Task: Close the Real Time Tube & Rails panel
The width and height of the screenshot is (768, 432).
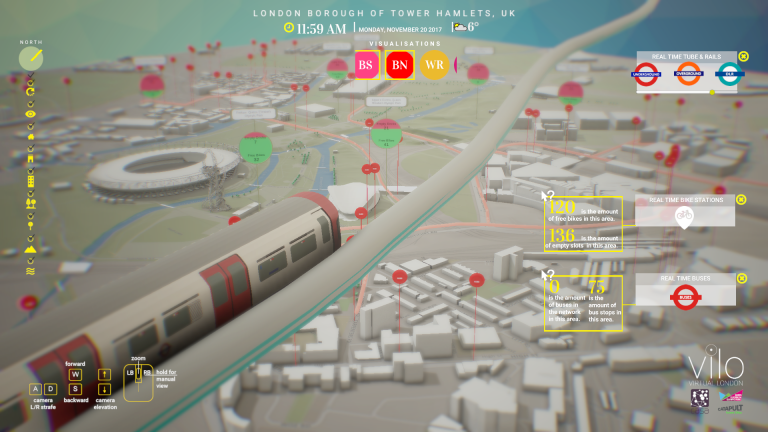Action: (x=743, y=57)
